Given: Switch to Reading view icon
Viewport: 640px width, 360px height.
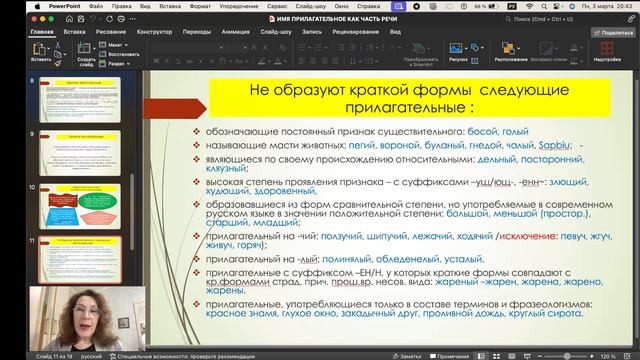Looking at the screenshot, I should click(511, 356).
